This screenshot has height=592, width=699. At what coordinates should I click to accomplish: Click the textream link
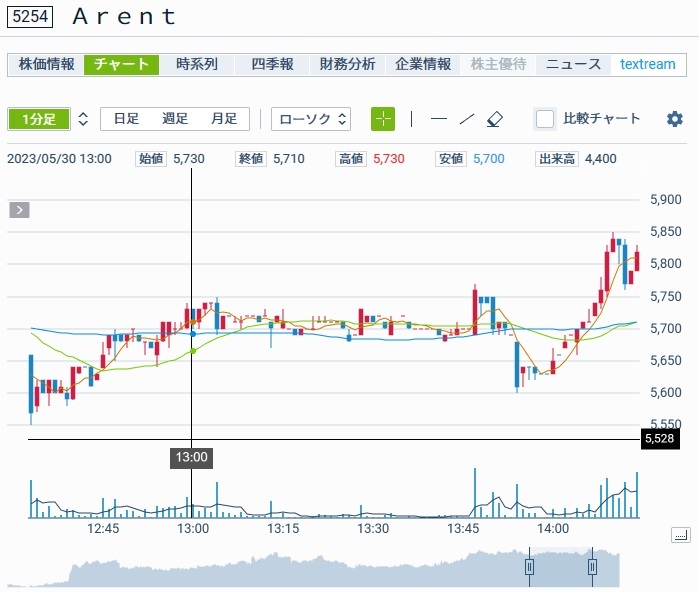tap(647, 64)
